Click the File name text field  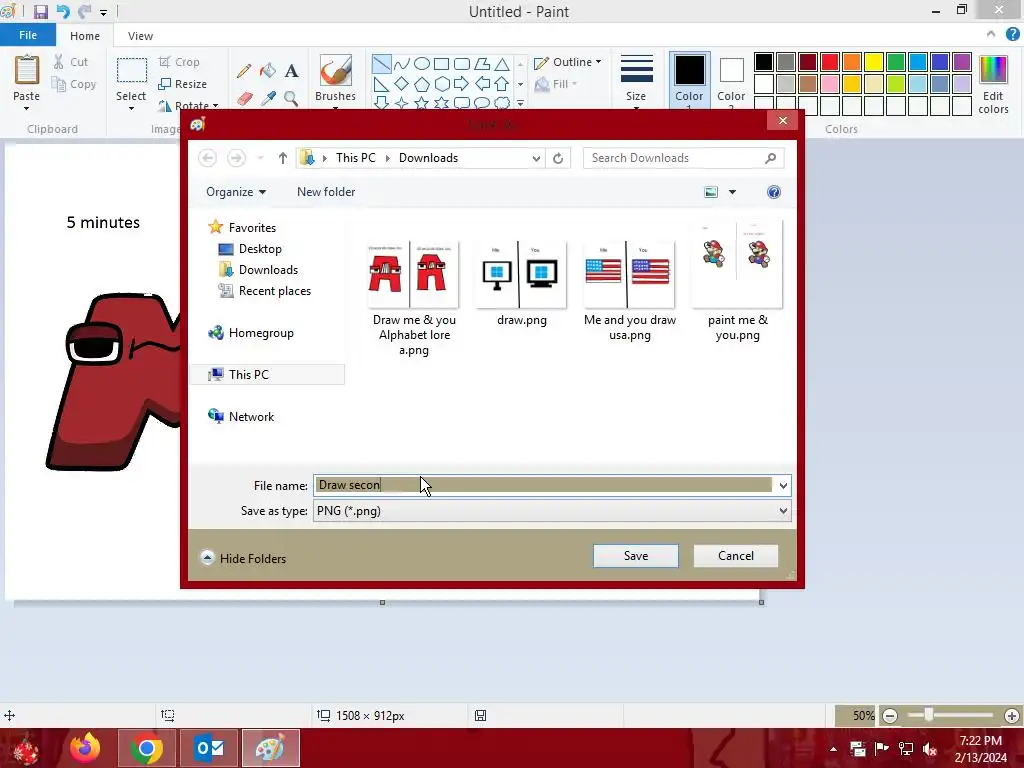click(543, 485)
